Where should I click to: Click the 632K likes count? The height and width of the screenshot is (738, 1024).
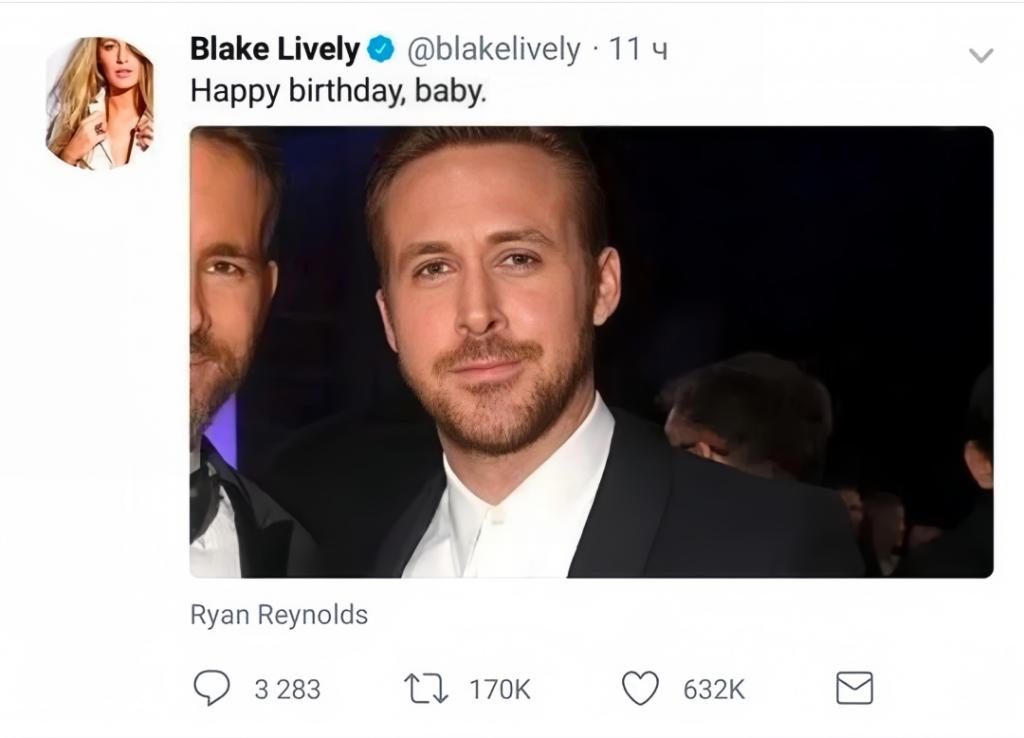(x=714, y=689)
